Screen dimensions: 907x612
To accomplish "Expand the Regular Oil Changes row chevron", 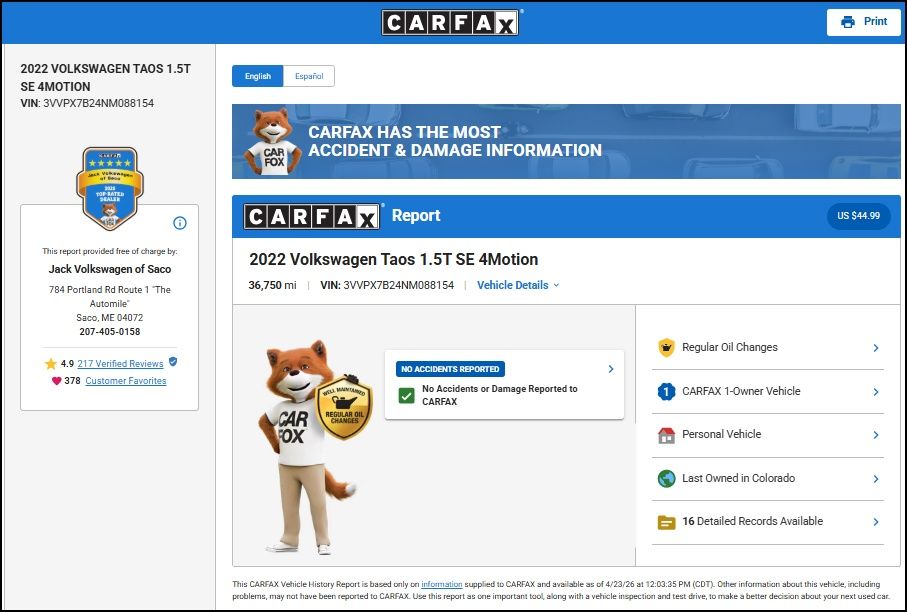I will [875, 348].
